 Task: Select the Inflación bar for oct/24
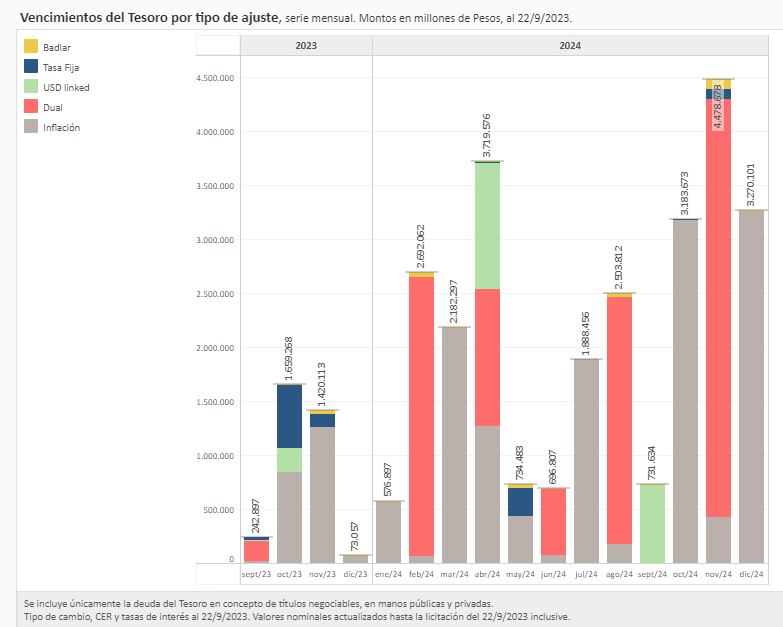click(x=685, y=391)
